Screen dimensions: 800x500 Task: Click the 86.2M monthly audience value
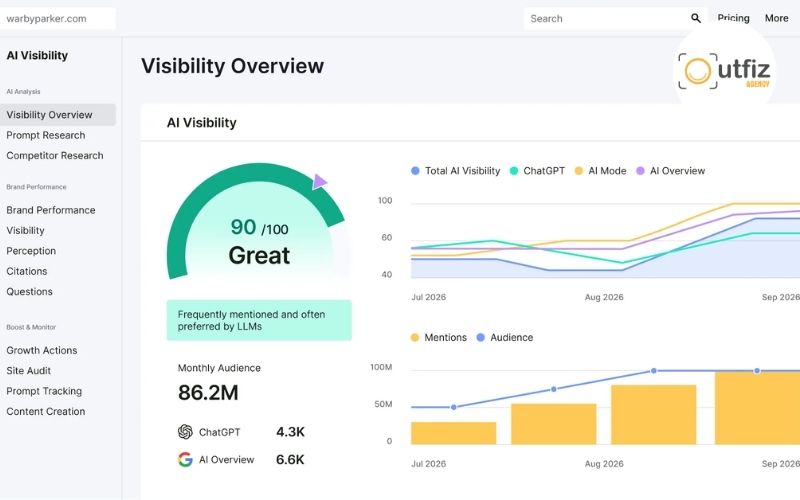(208, 393)
